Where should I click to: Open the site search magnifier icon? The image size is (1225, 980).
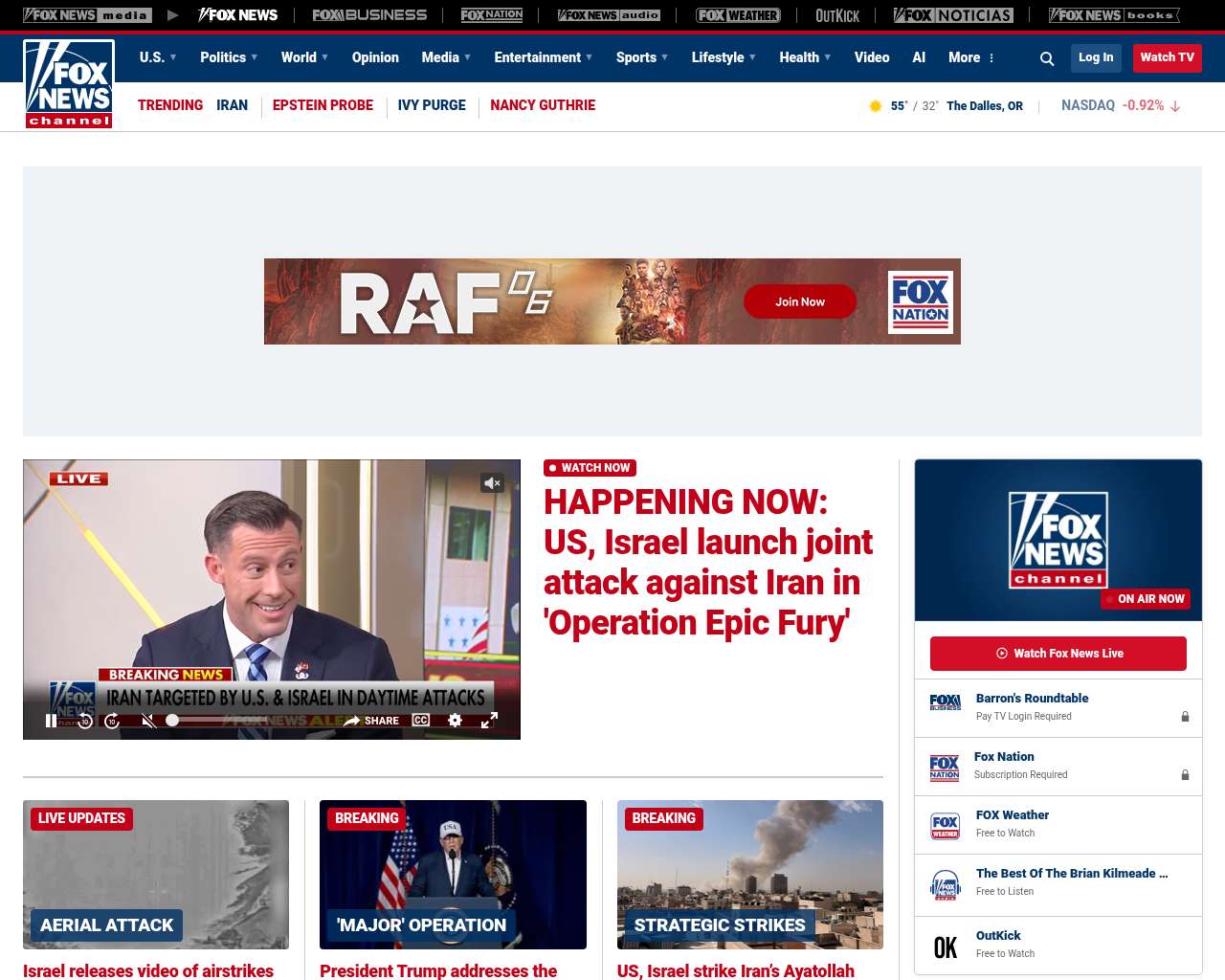(1047, 58)
